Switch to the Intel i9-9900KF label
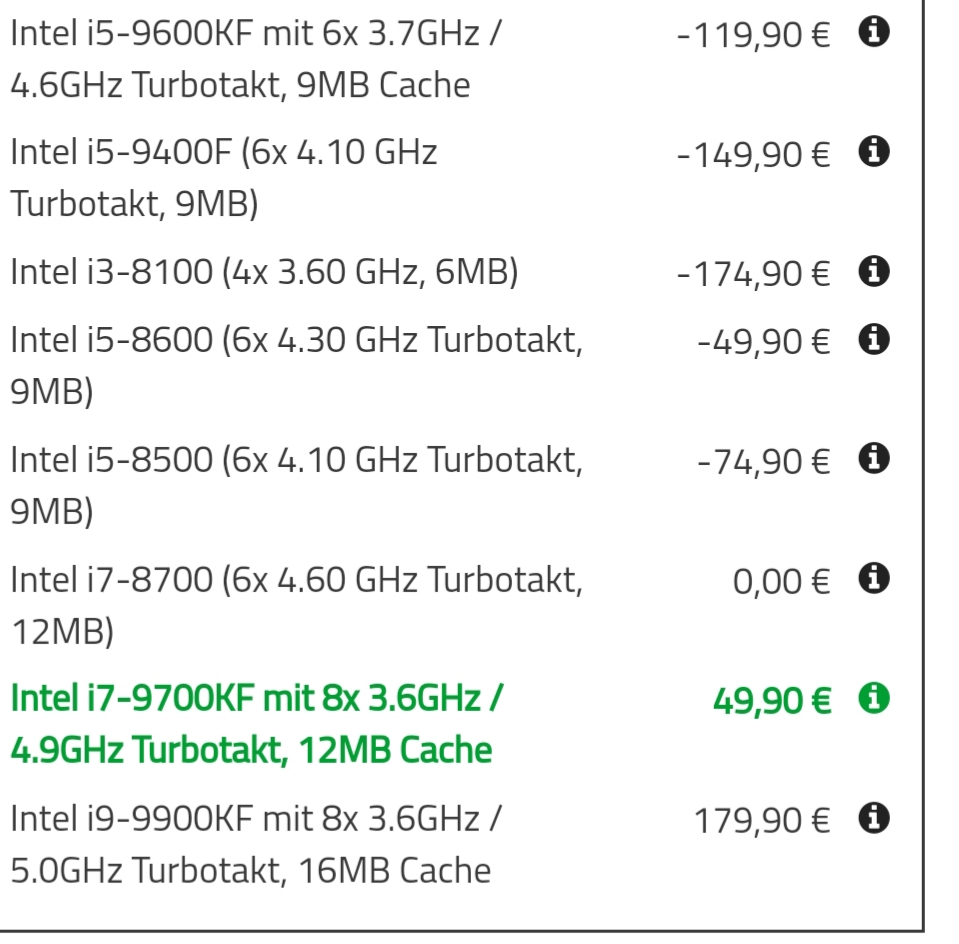The image size is (959, 944). (x=256, y=845)
